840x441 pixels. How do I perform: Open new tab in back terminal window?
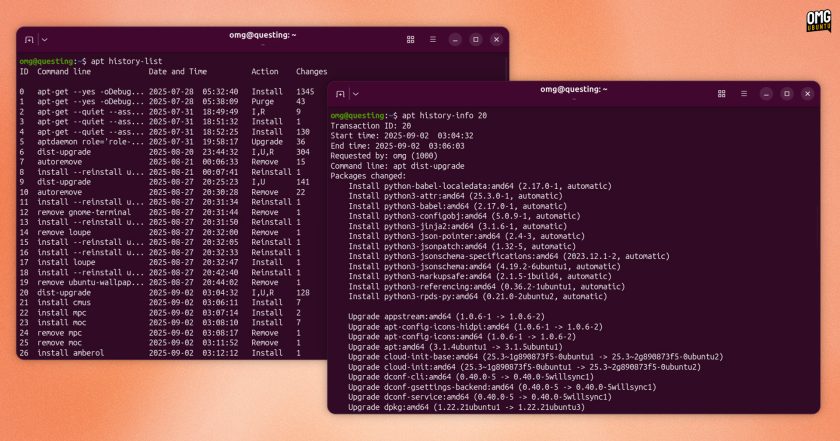pos(29,40)
